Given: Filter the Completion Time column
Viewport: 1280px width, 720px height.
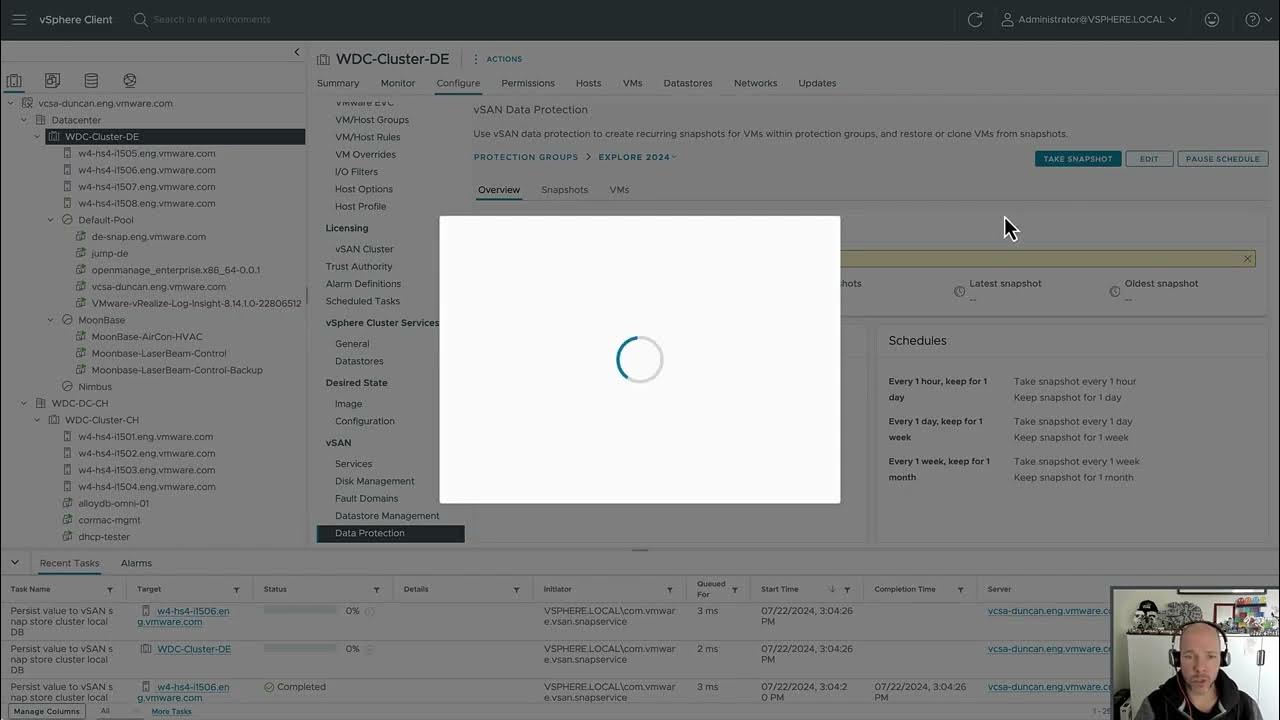Looking at the screenshot, I should pos(960,590).
